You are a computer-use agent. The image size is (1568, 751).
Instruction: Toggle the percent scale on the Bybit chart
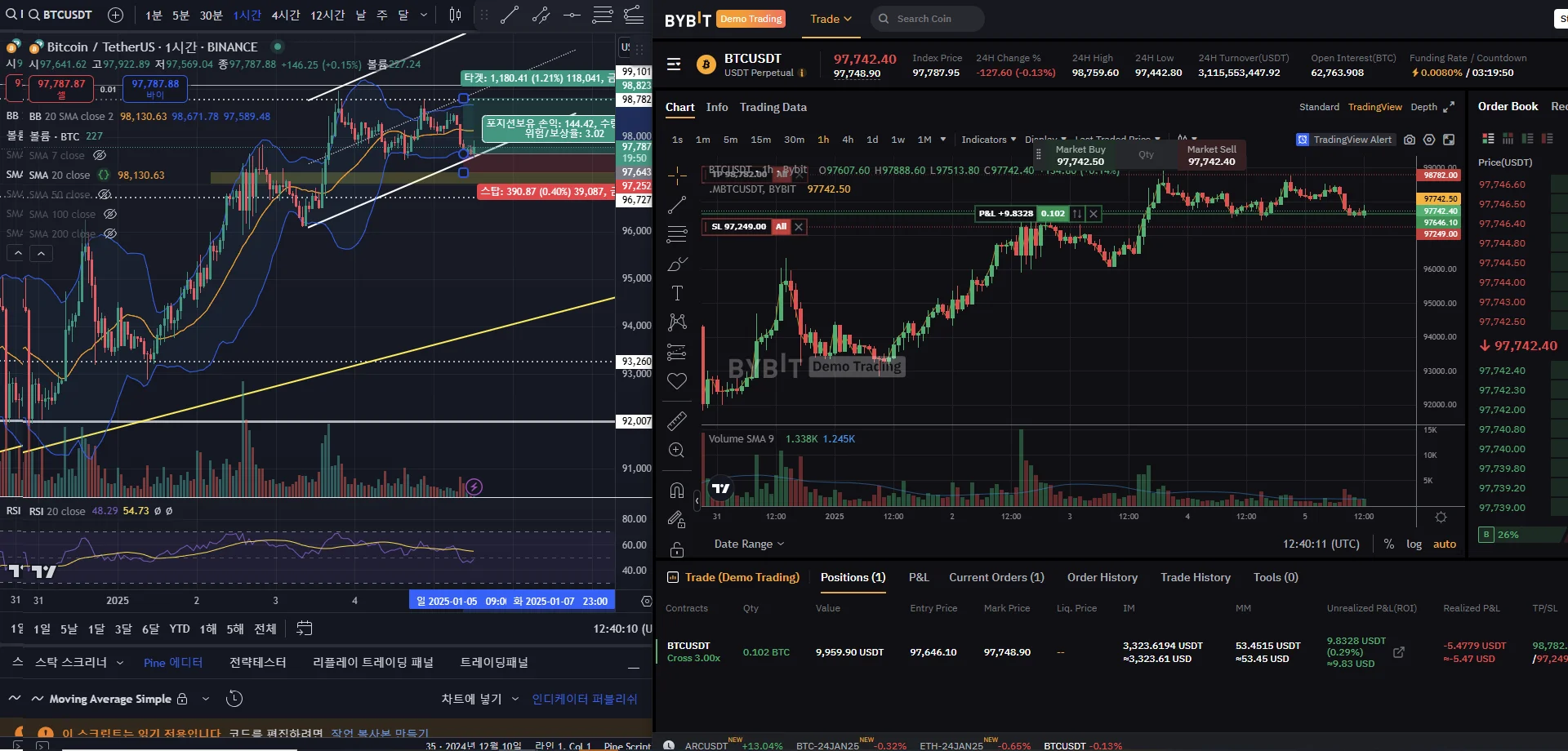1389,544
